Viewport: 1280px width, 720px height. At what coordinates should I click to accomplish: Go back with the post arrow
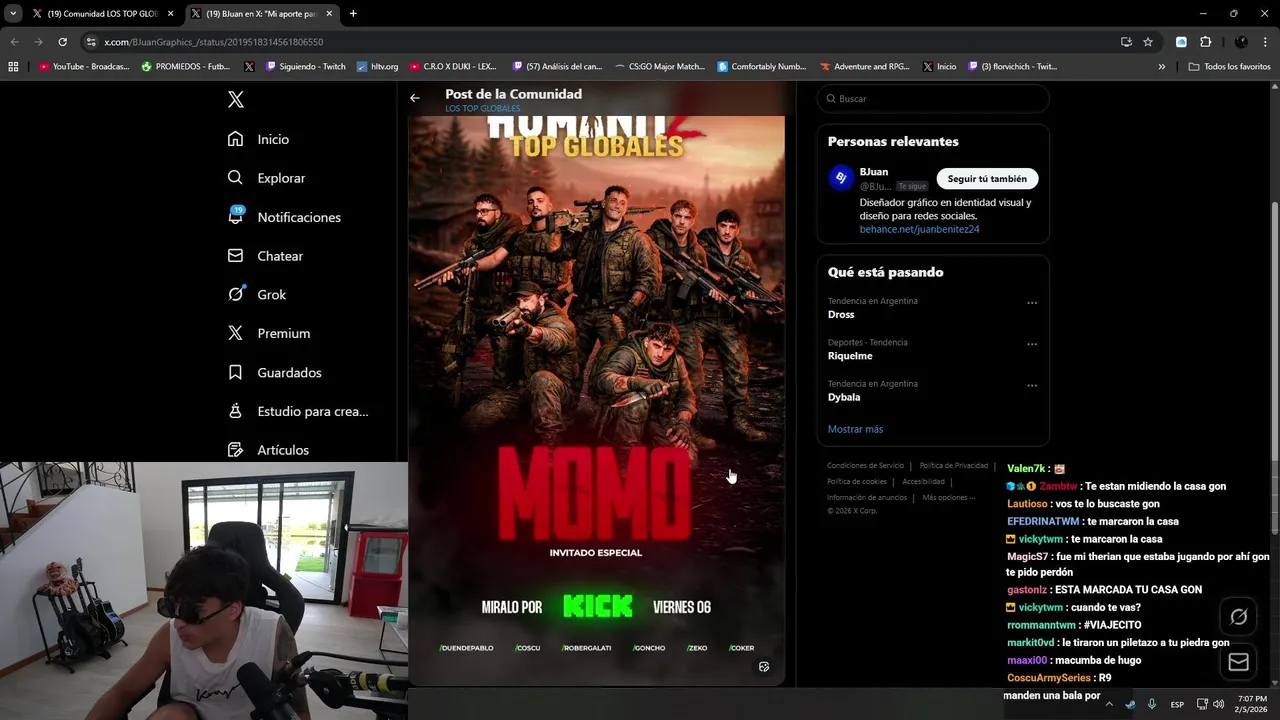pos(415,98)
